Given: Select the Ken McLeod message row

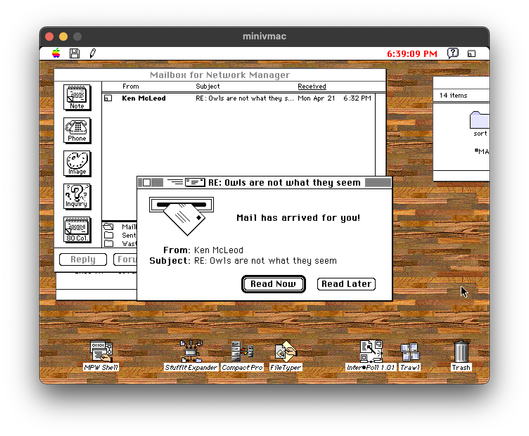Looking at the screenshot, I should (x=238, y=98).
